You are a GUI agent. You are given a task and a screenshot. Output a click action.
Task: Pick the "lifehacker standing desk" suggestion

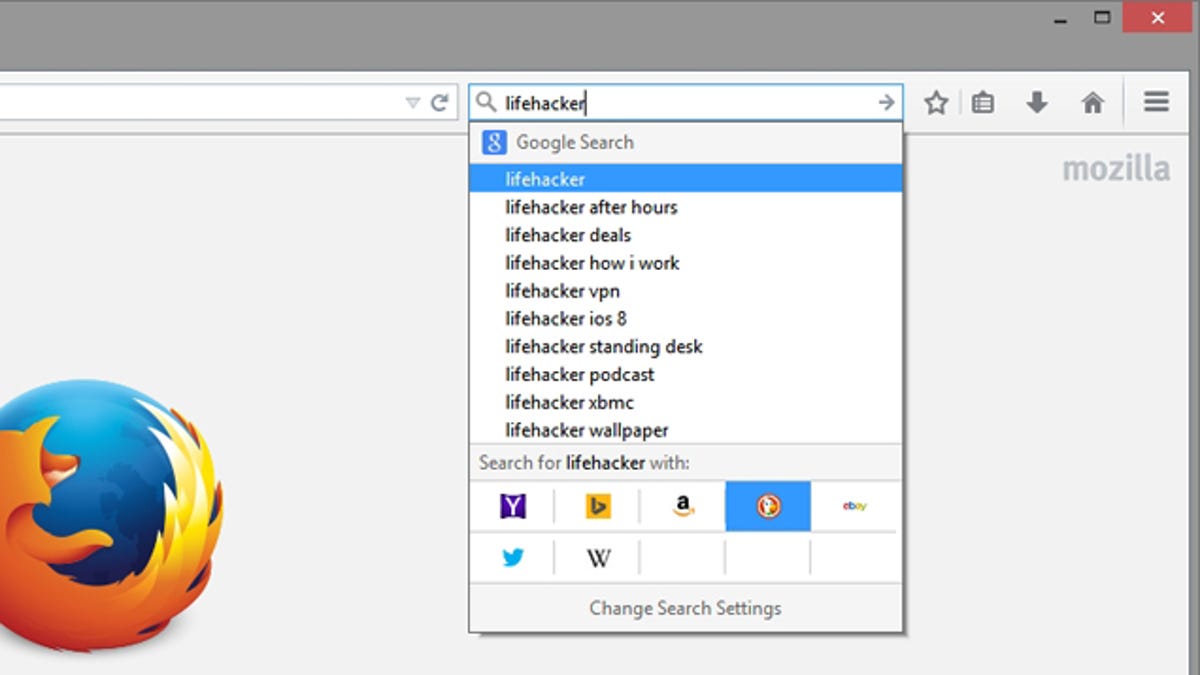coord(686,347)
